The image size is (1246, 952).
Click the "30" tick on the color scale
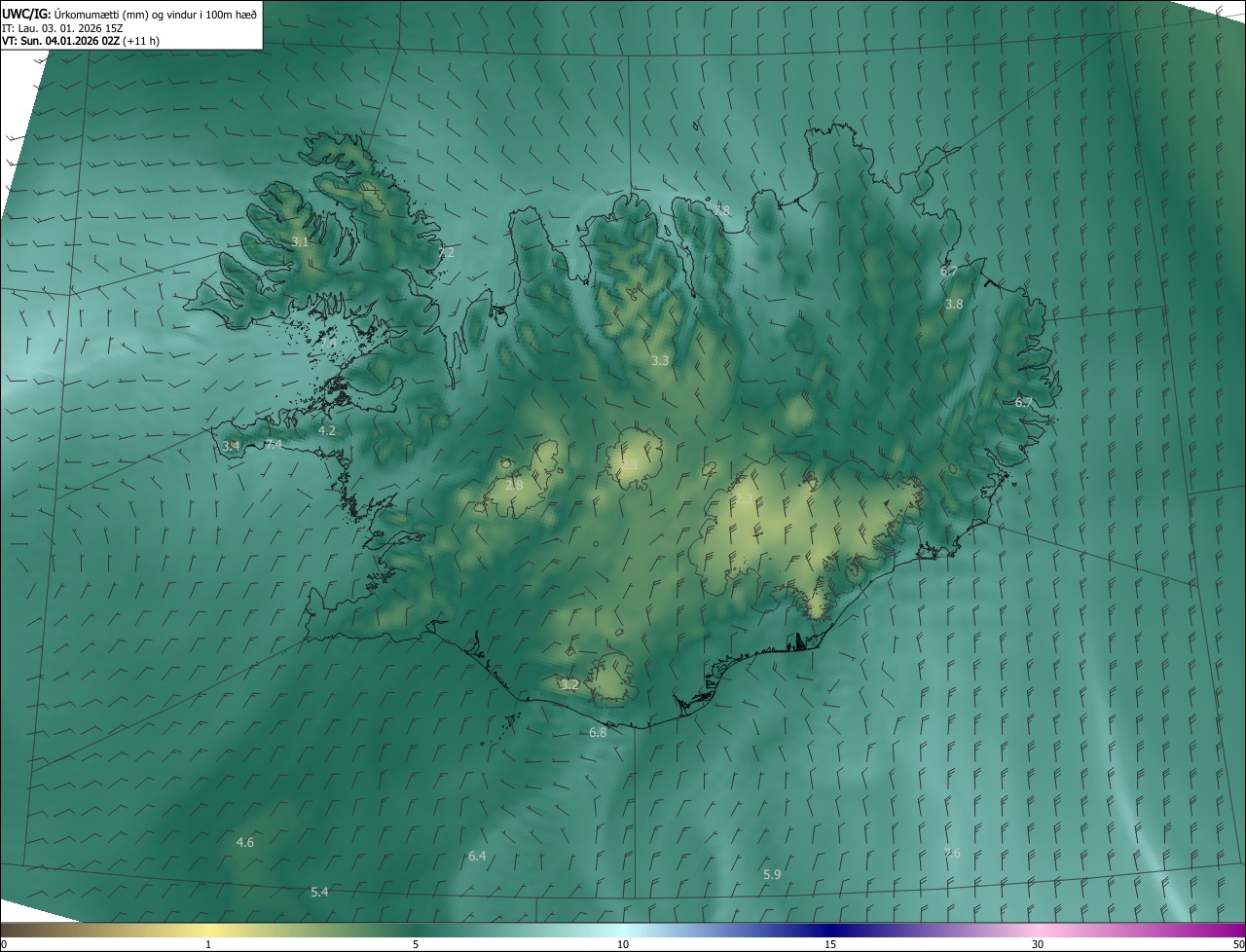tap(1038, 944)
